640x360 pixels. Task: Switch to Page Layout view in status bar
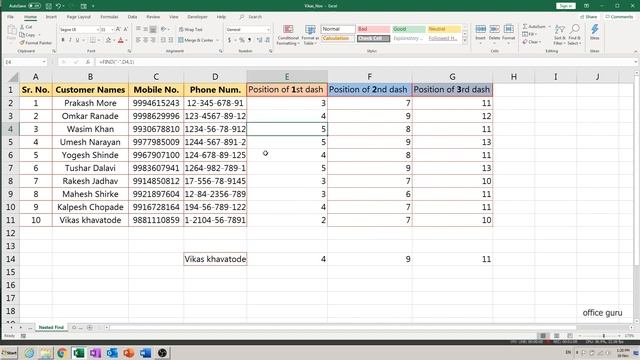point(556,336)
